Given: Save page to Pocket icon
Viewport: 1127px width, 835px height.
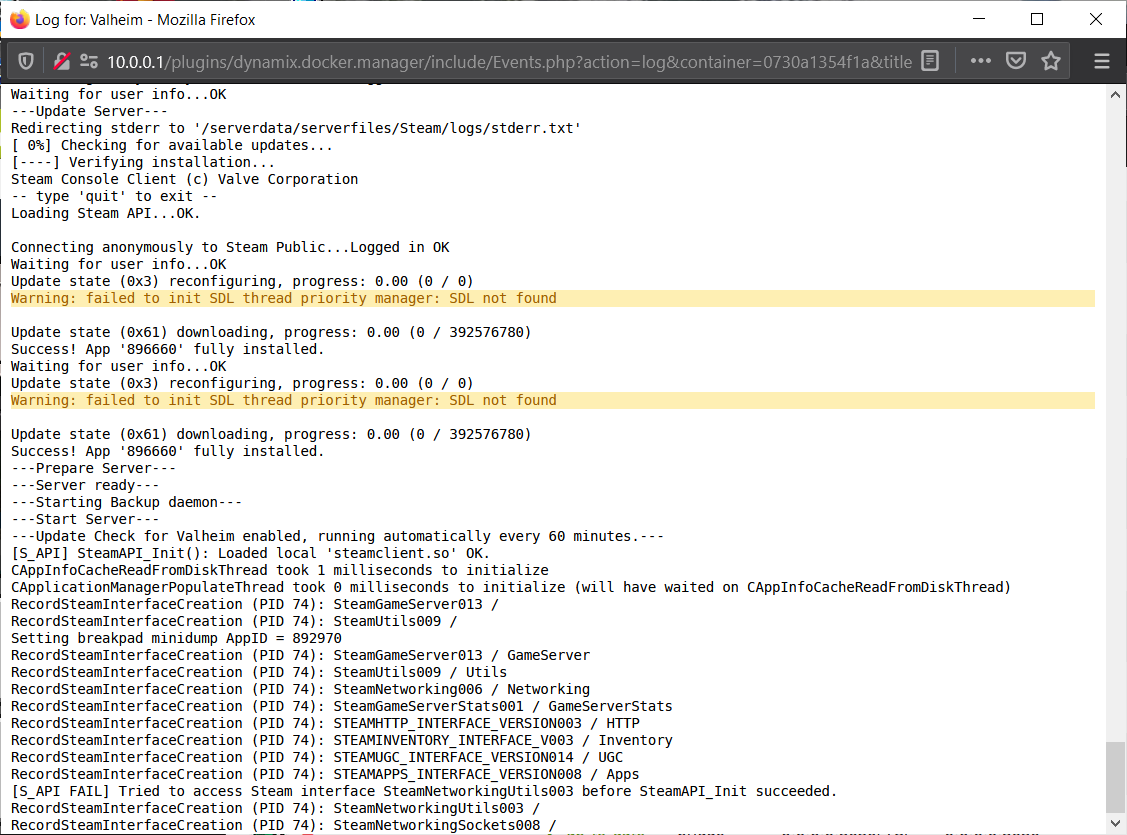Looking at the screenshot, I should [x=1016, y=61].
